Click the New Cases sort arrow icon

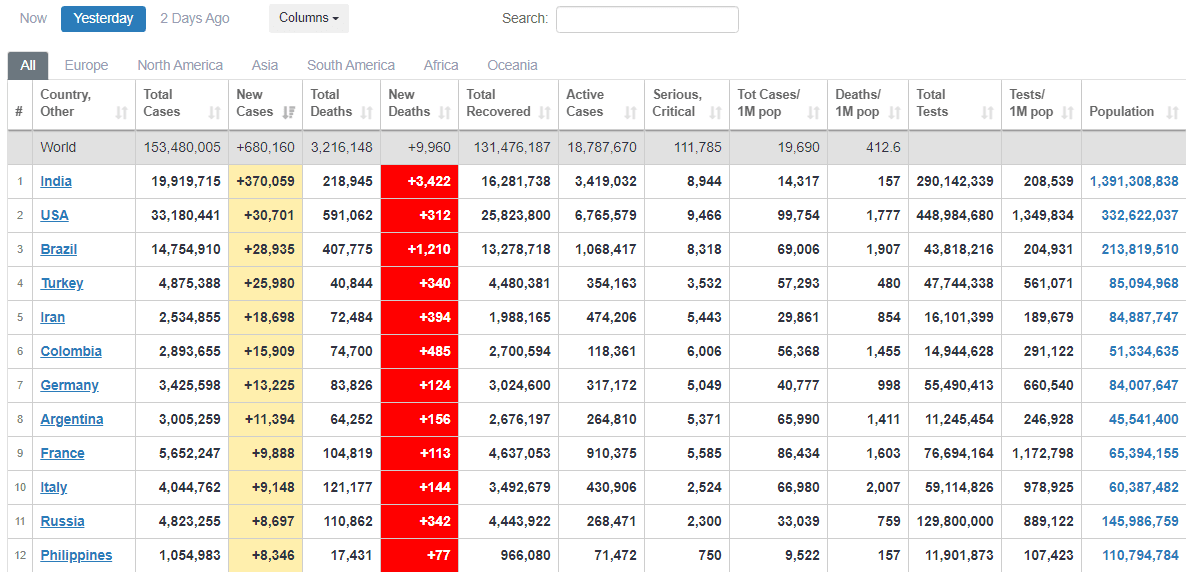tap(289, 113)
